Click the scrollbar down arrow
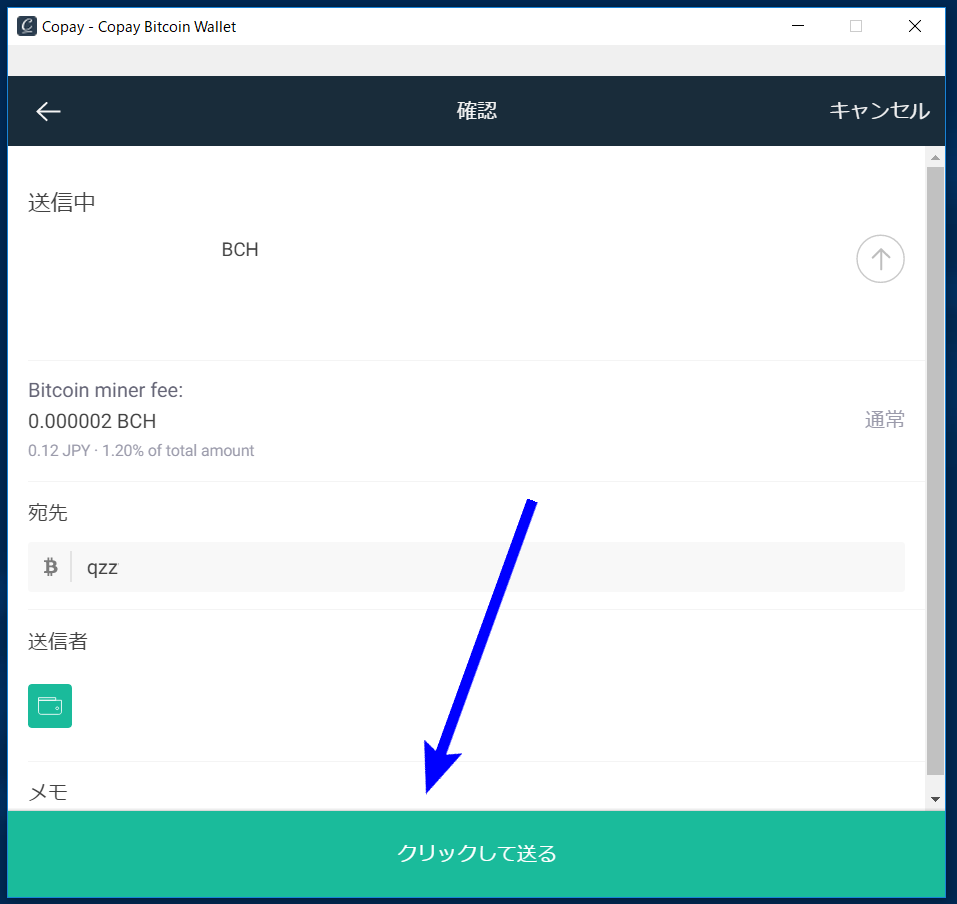Screen dimensions: 957x904 tap(935, 799)
